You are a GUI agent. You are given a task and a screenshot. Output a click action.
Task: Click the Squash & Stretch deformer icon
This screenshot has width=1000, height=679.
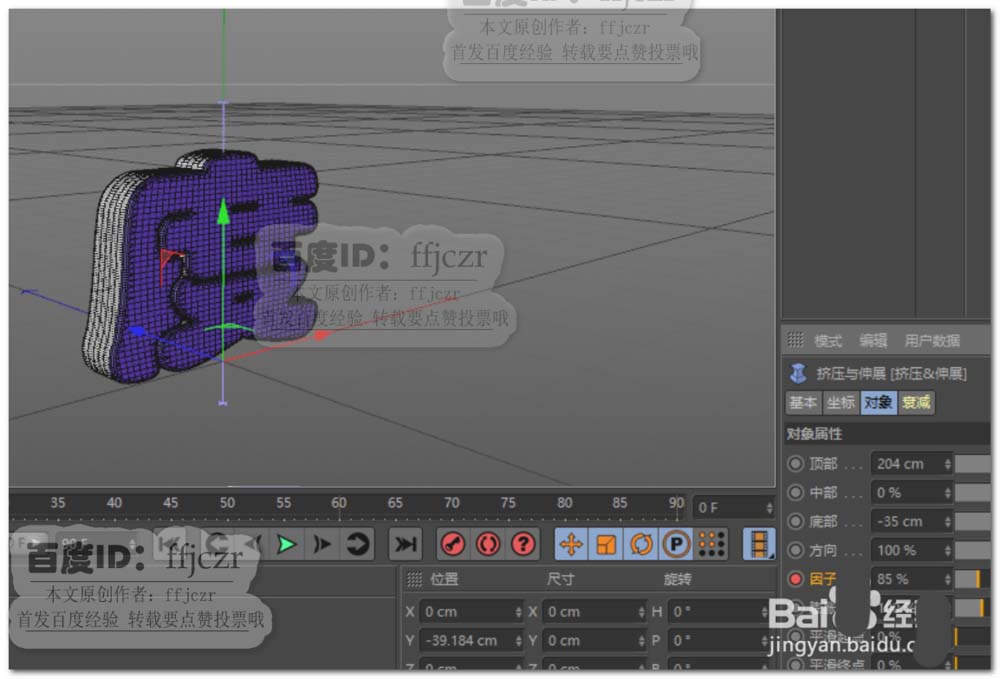798,373
